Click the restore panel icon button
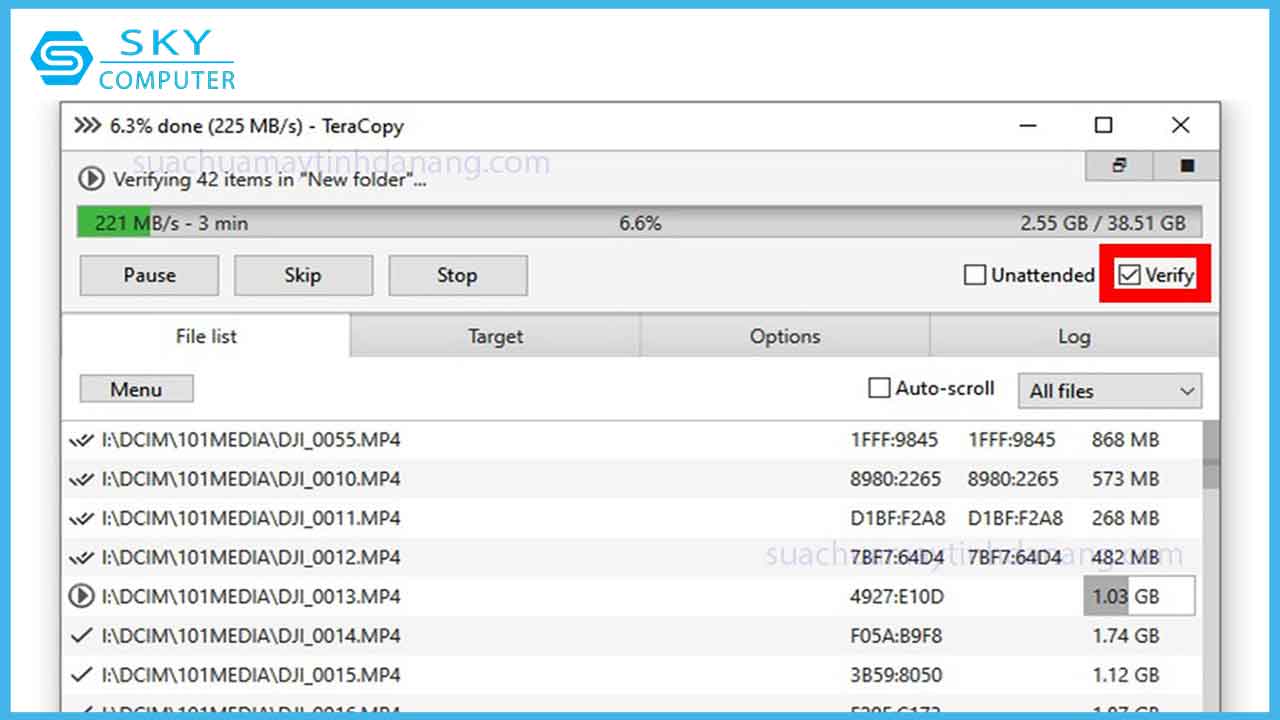This screenshot has height=720, width=1280. pos(1119,166)
